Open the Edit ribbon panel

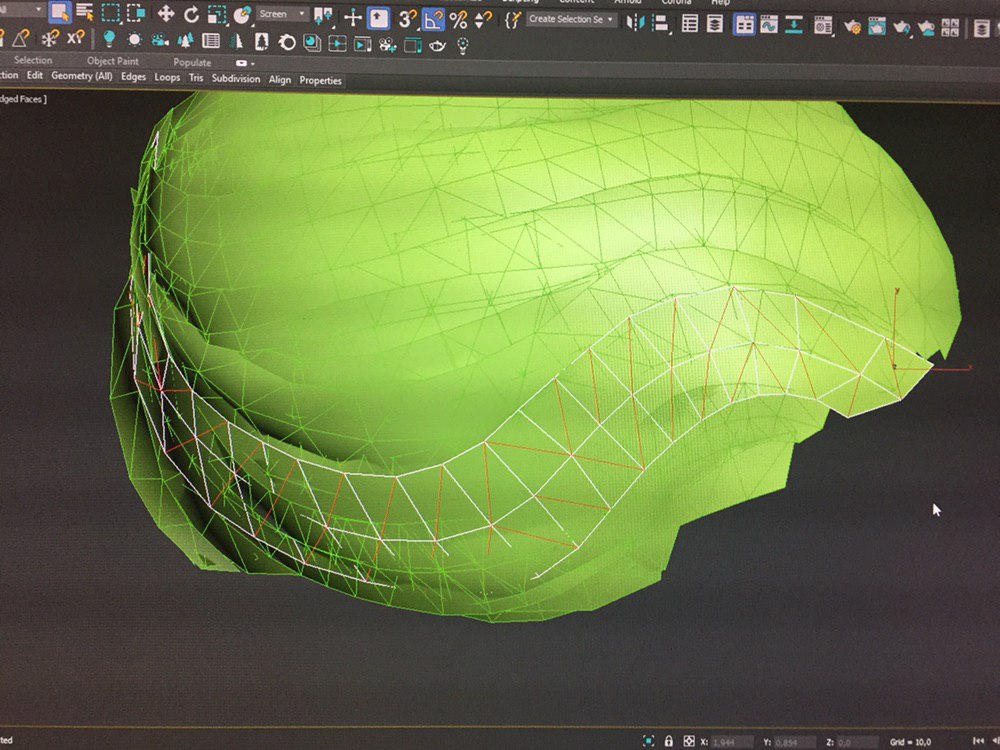[x=34, y=75]
